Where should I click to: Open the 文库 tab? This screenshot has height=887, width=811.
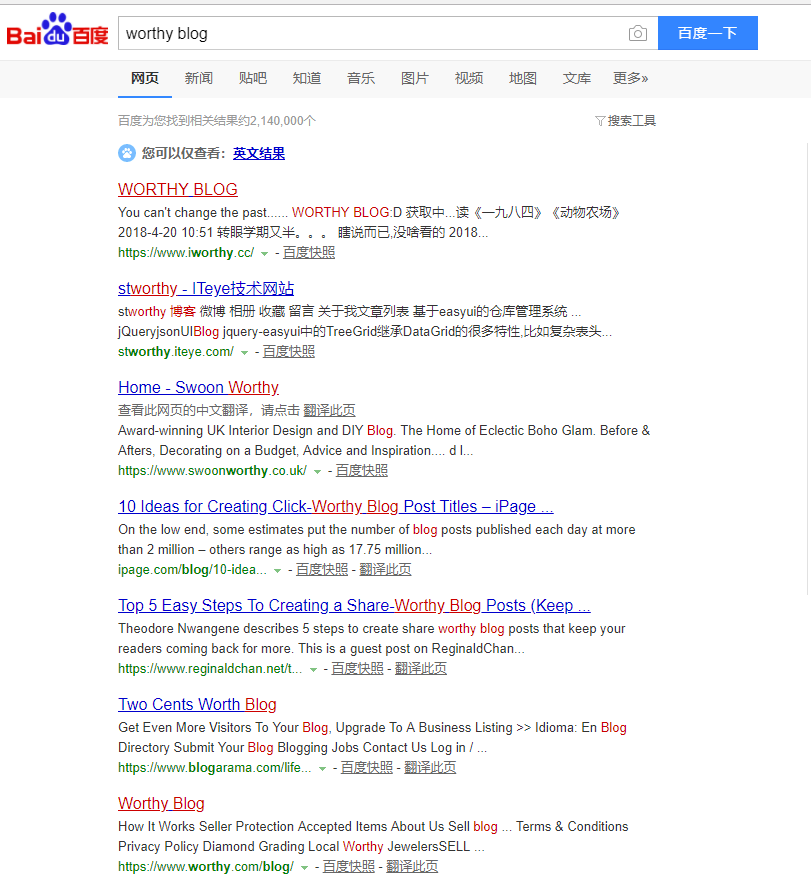(x=577, y=78)
